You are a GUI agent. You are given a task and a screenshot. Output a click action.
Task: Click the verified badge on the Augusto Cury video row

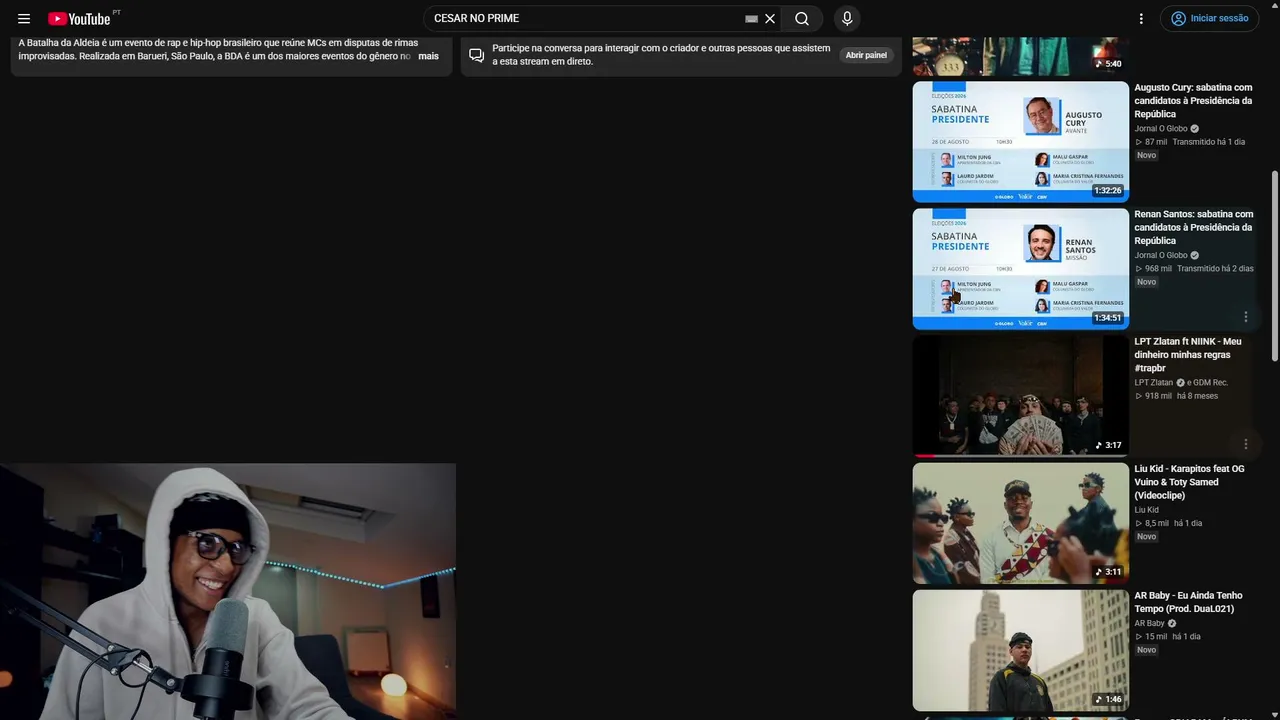(x=1195, y=128)
